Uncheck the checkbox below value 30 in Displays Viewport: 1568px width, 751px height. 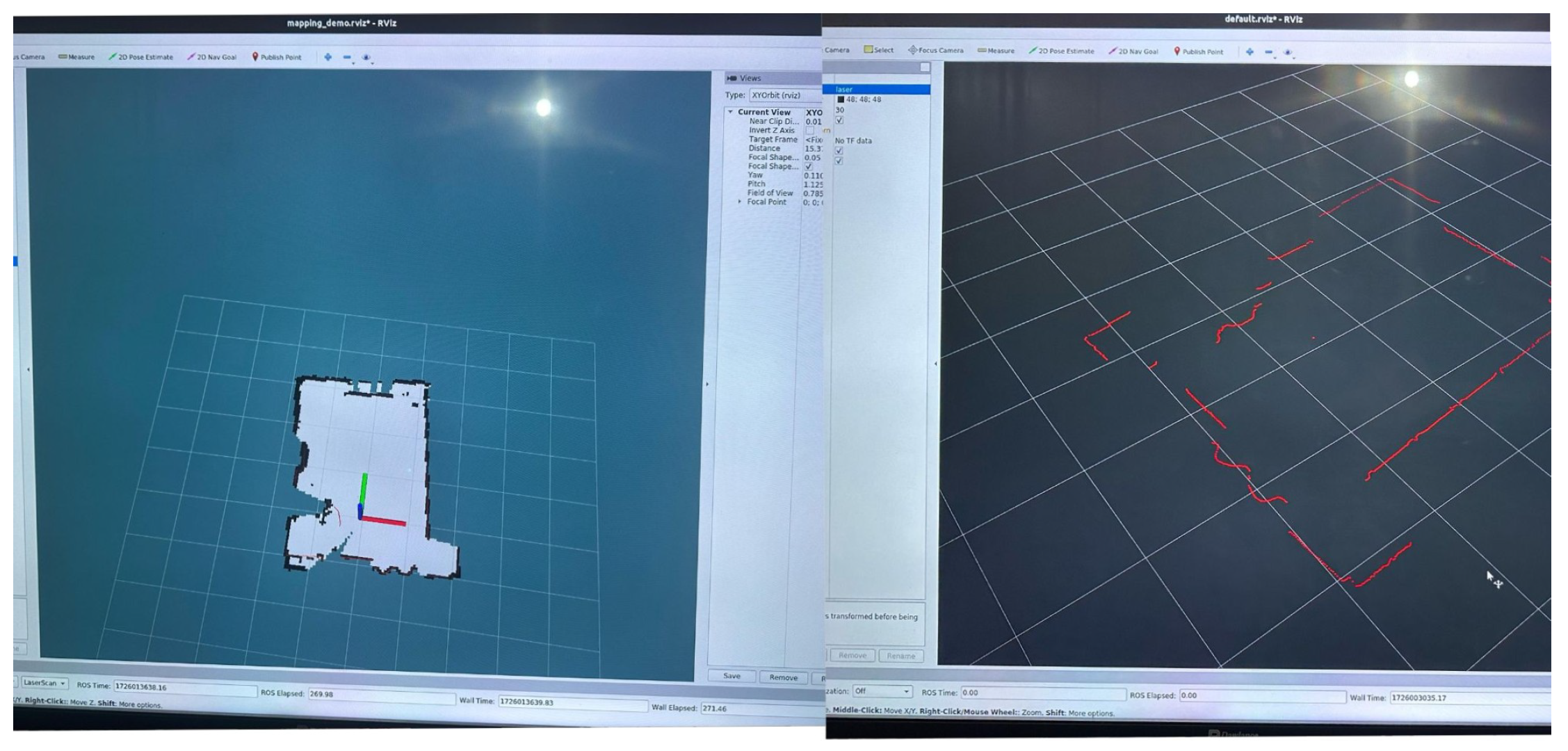[839, 120]
